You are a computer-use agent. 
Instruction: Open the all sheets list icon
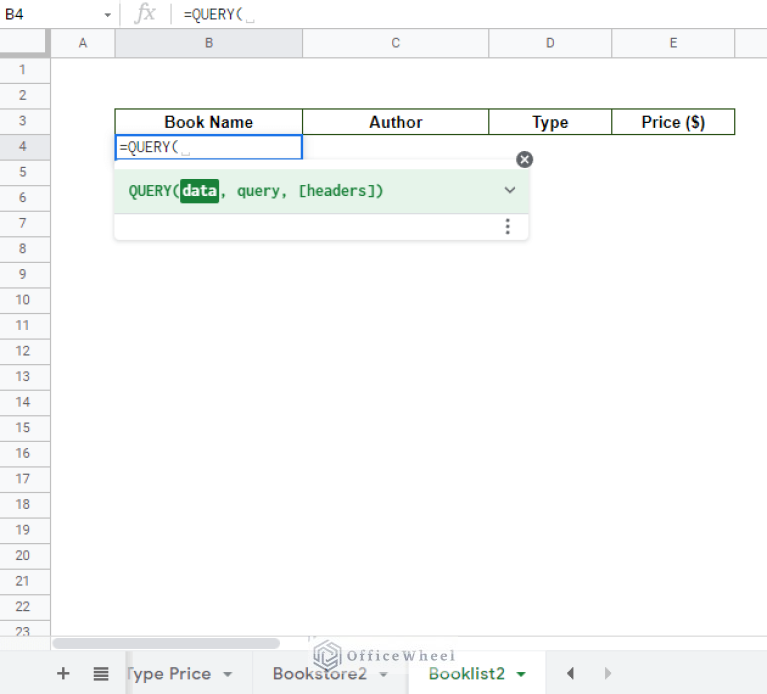point(101,674)
